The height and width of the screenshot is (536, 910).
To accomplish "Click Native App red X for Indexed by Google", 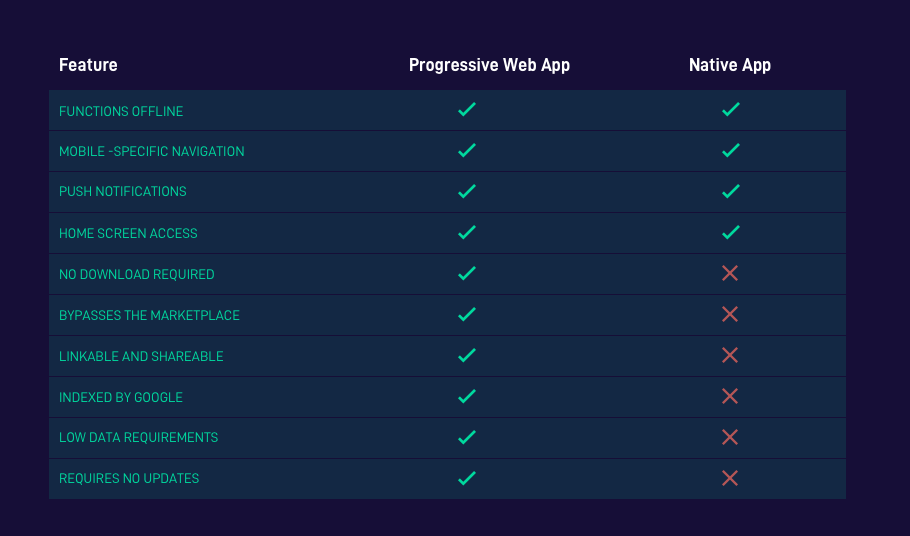I will (730, 396).
